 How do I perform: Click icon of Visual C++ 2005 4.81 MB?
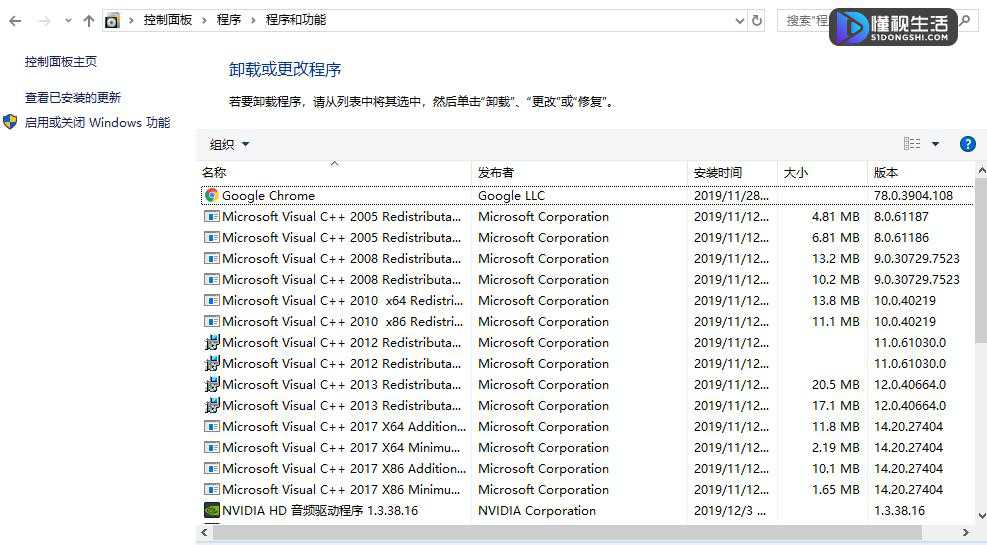click(x=212, y=216)
